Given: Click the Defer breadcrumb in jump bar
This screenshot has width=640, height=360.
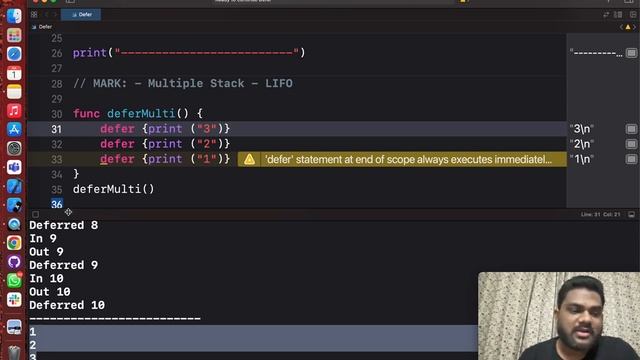Looking at the screenshot, I should (x=42, y=27).
